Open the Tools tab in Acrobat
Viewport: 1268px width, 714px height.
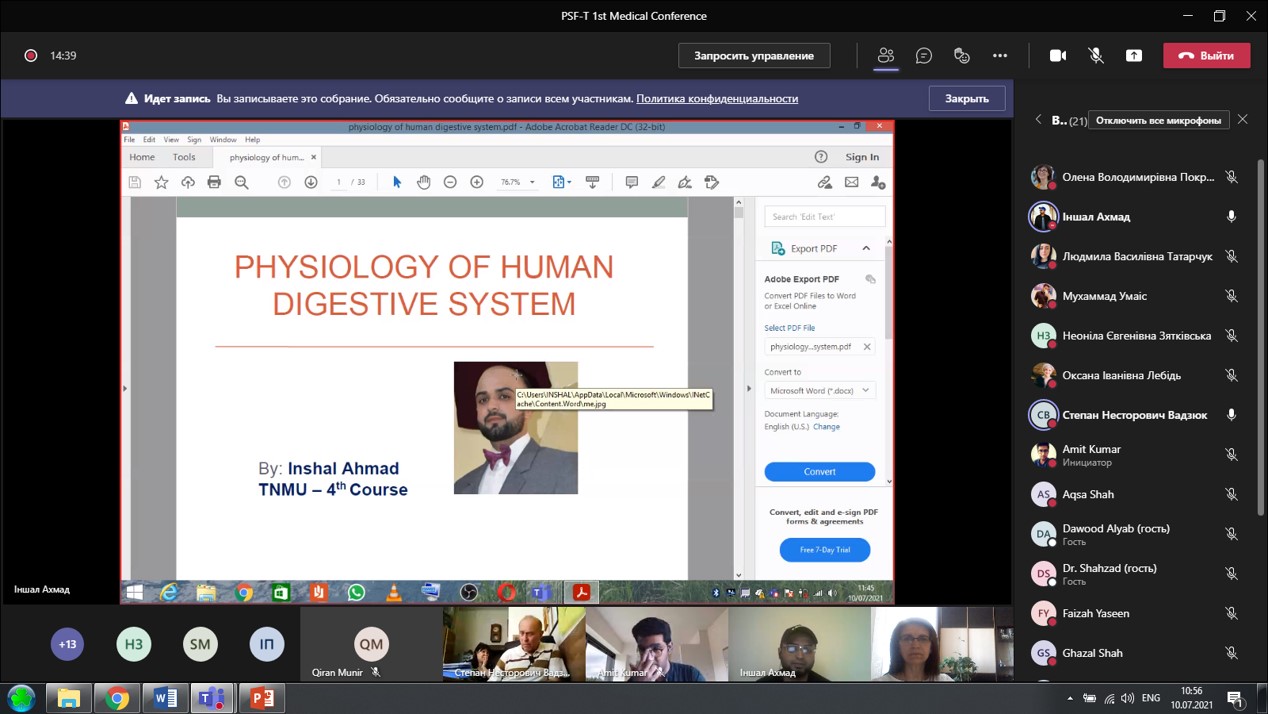coord(184,157)
